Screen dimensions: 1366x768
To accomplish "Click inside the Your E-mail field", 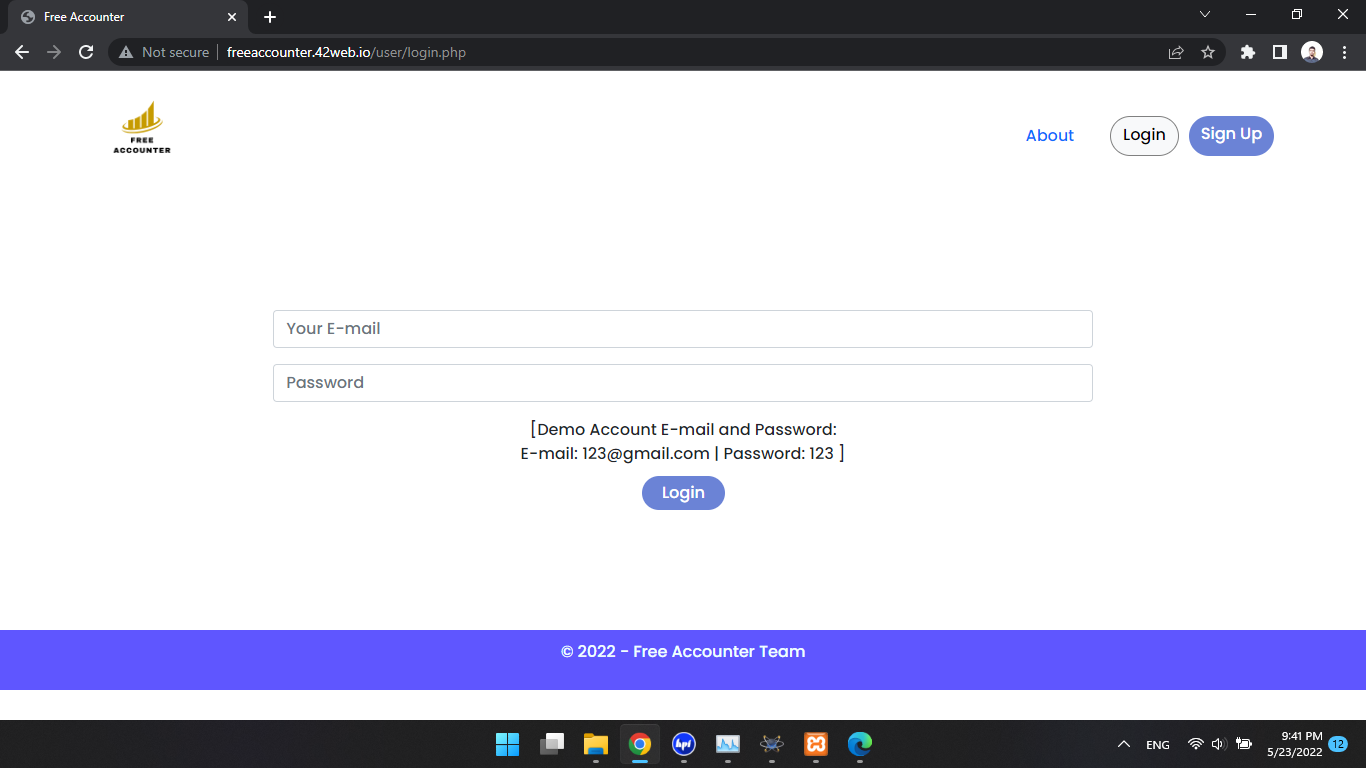I will point(683,329).
